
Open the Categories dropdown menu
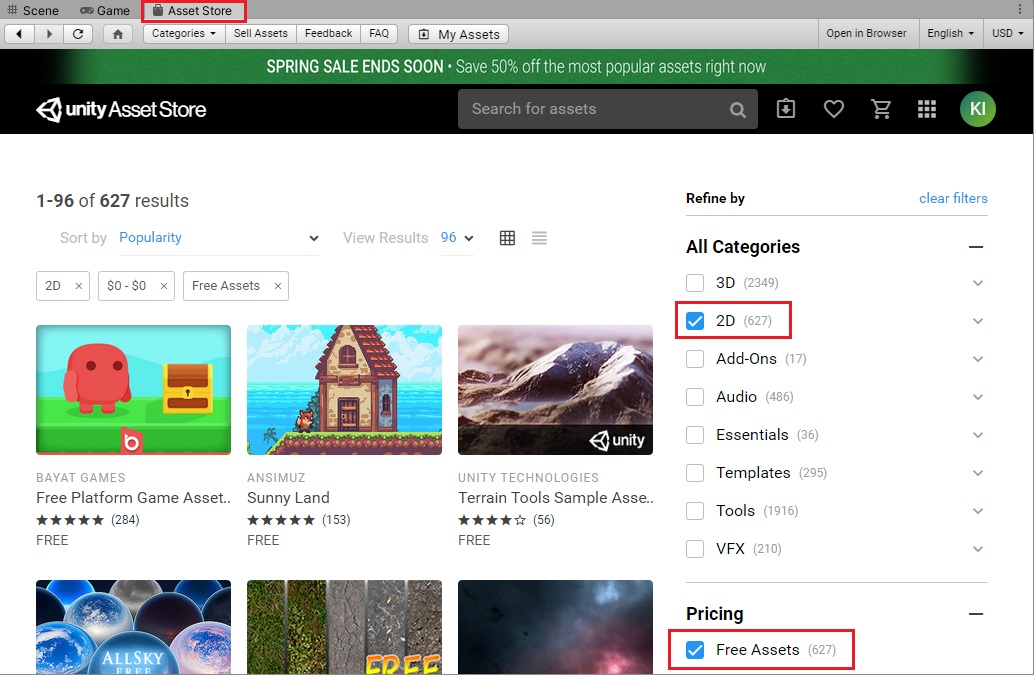pos(184,34)
